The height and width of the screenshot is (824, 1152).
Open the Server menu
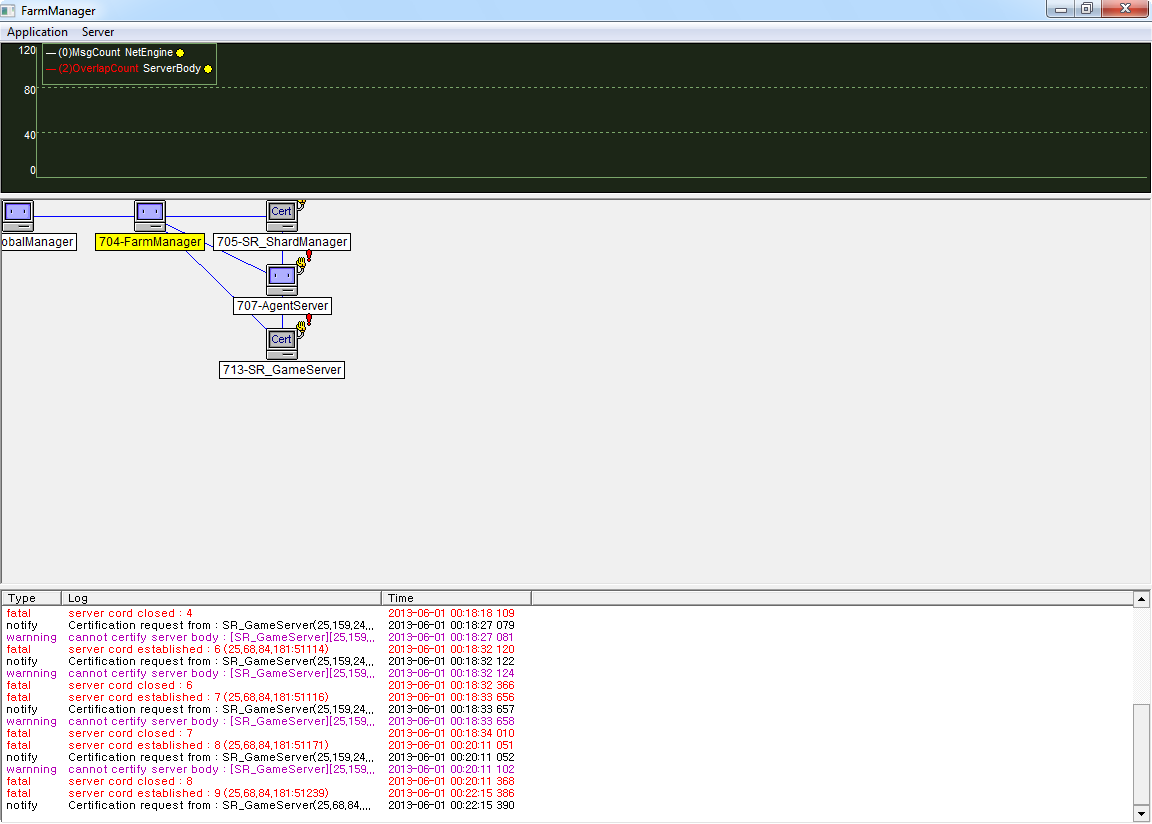(98, 32)
